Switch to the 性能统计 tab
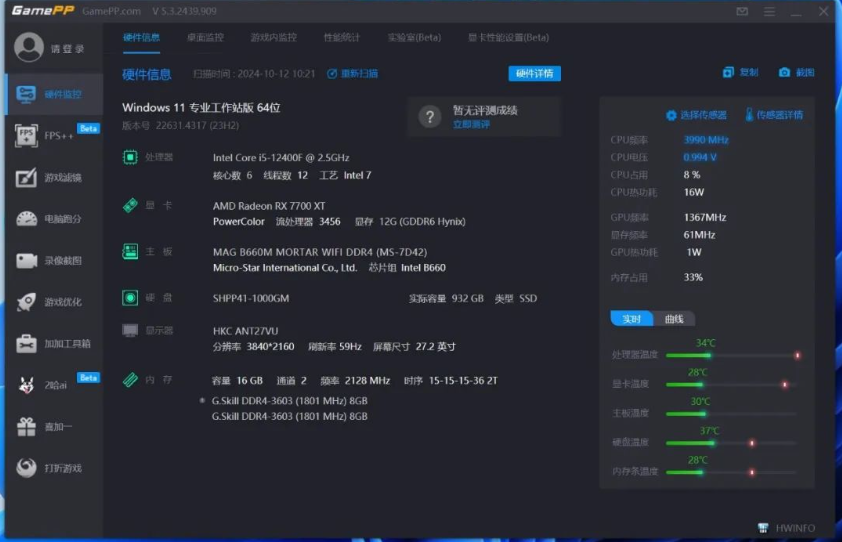 coord(342,38)
